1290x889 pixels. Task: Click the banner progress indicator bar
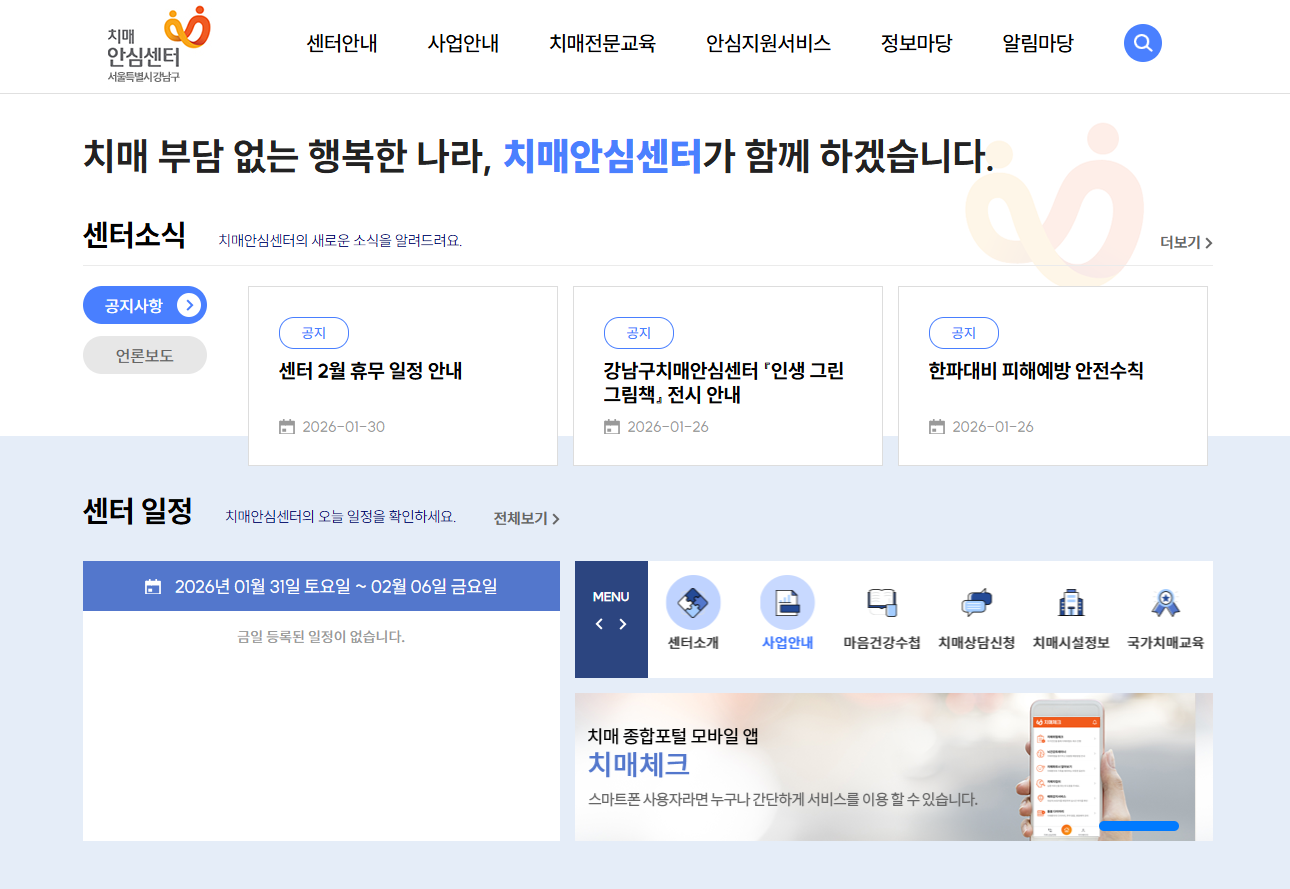[x=1139, y=825]
